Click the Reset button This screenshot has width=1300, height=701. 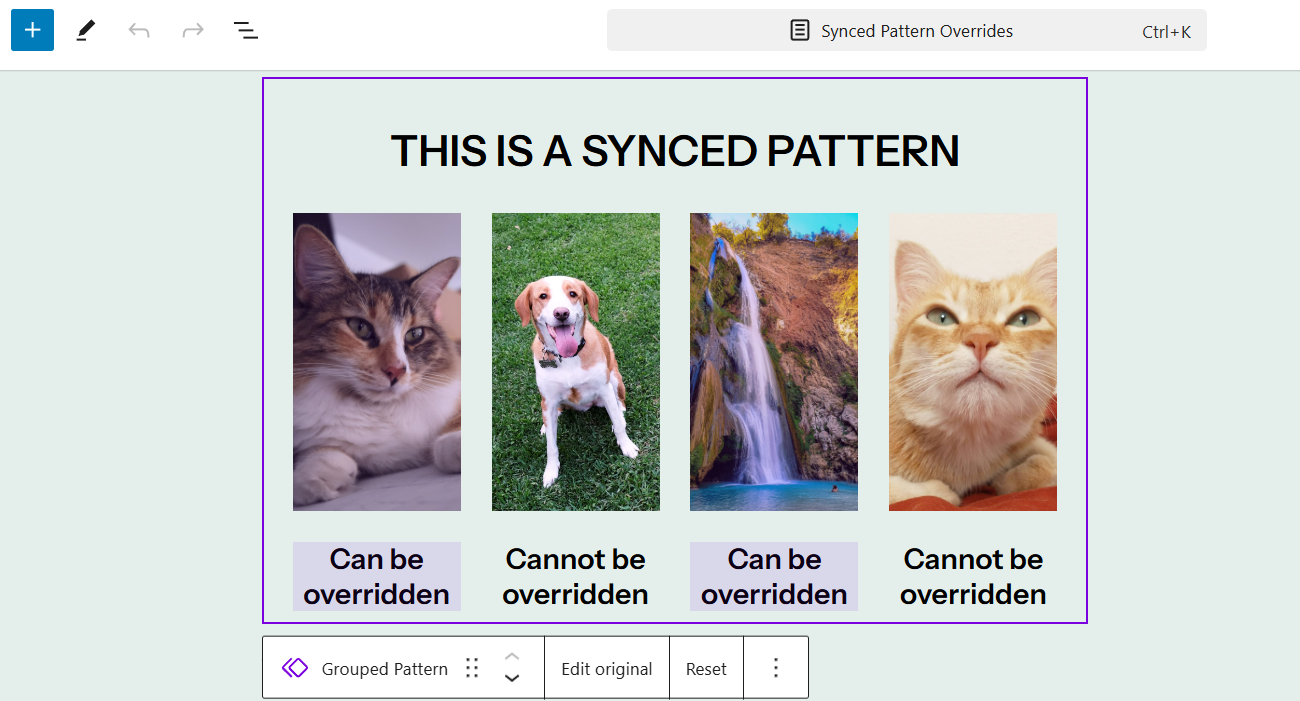706,669
